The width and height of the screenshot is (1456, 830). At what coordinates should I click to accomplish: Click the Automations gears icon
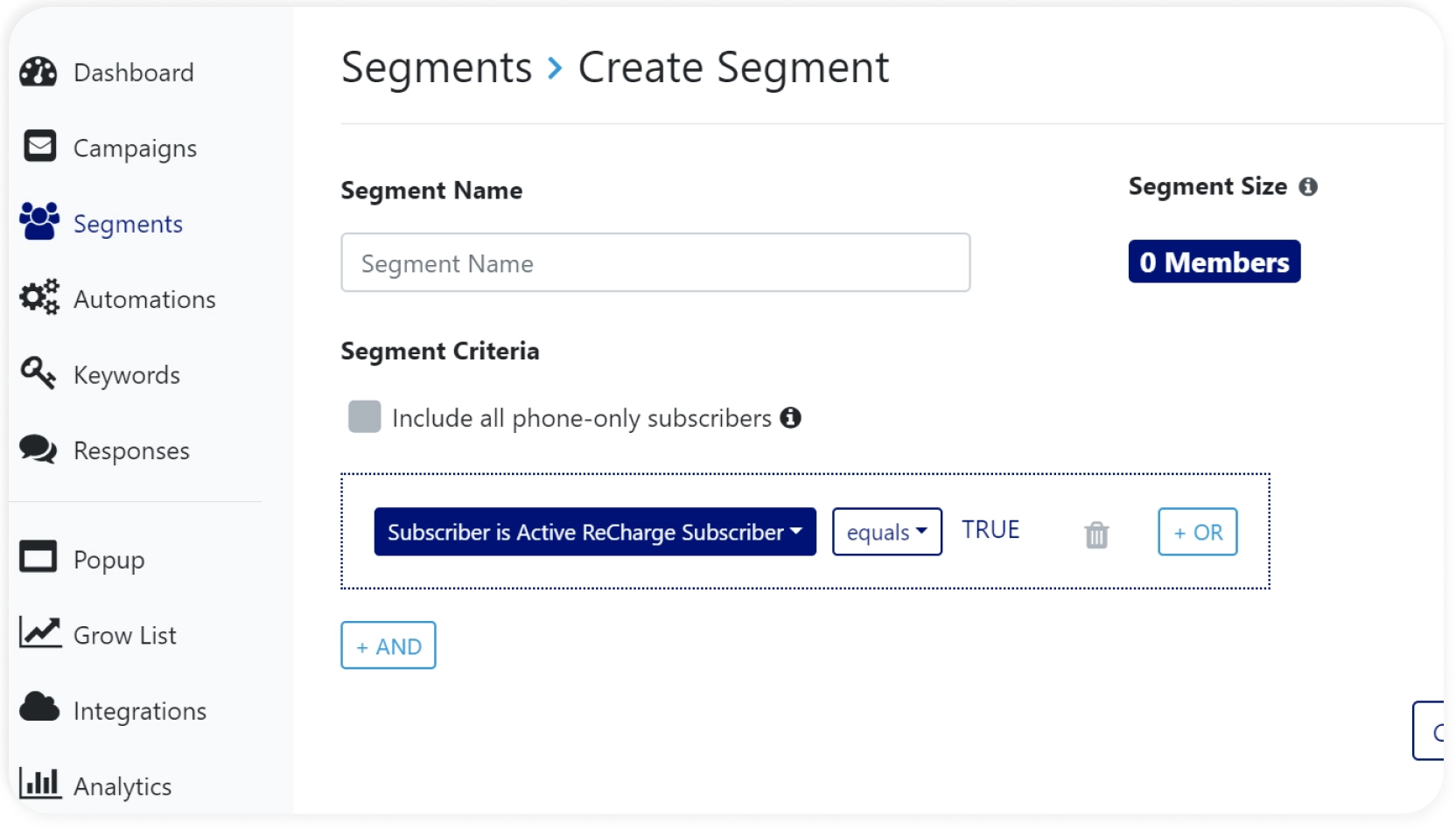click(x=39, y=297)
